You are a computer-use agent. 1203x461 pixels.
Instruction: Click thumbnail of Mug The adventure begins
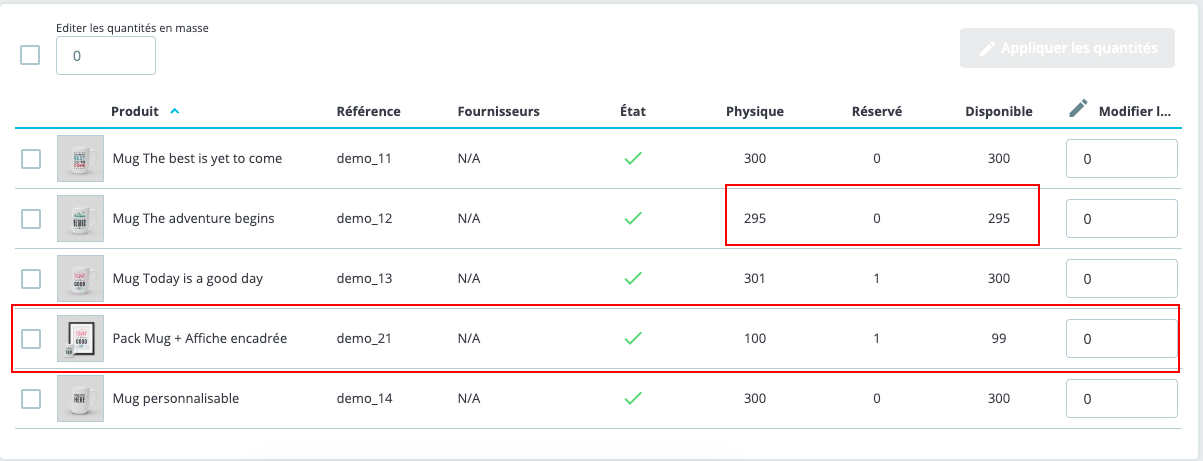pos(80,218)
